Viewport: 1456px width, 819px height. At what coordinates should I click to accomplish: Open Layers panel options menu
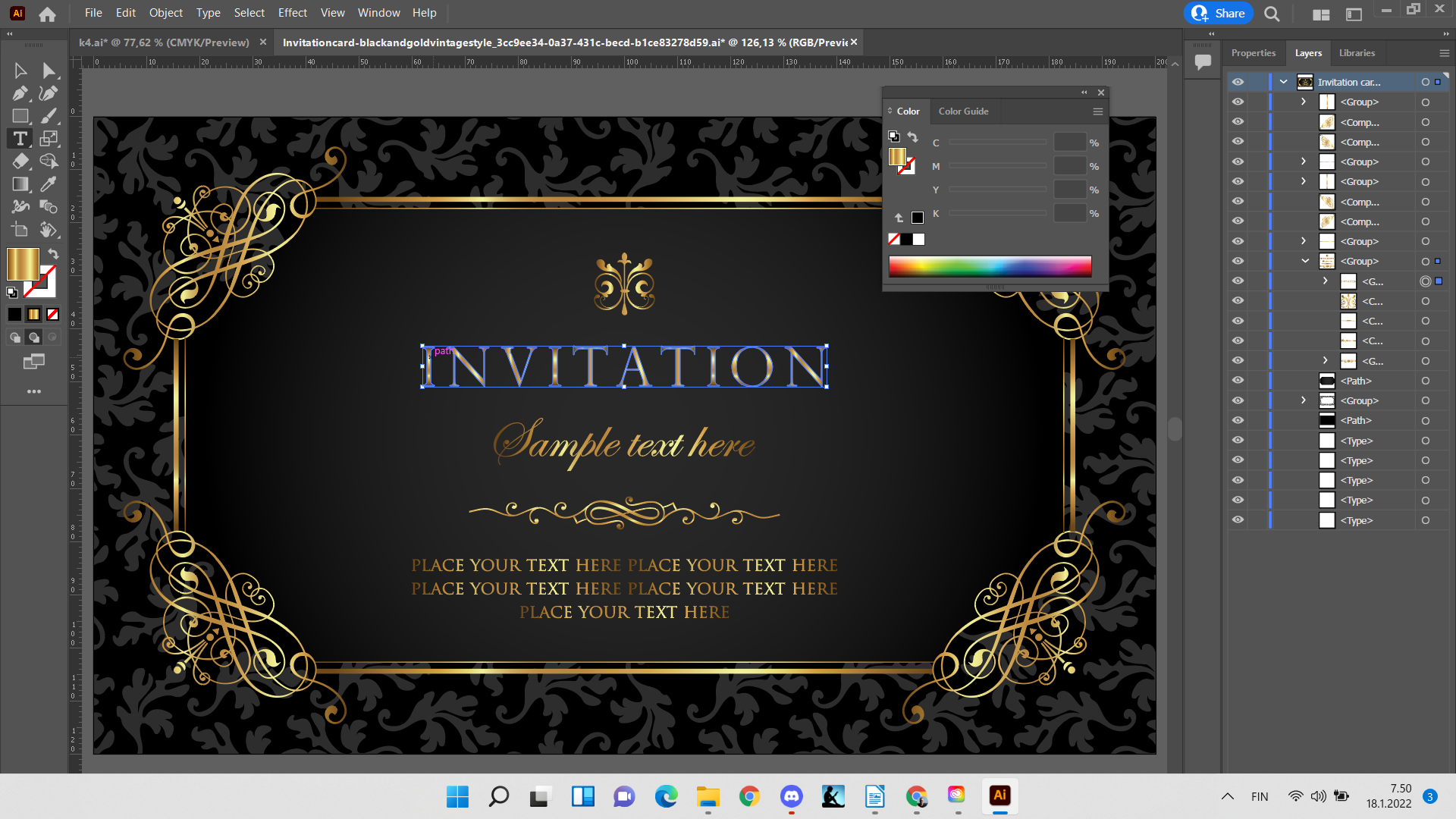(1444, 53)
